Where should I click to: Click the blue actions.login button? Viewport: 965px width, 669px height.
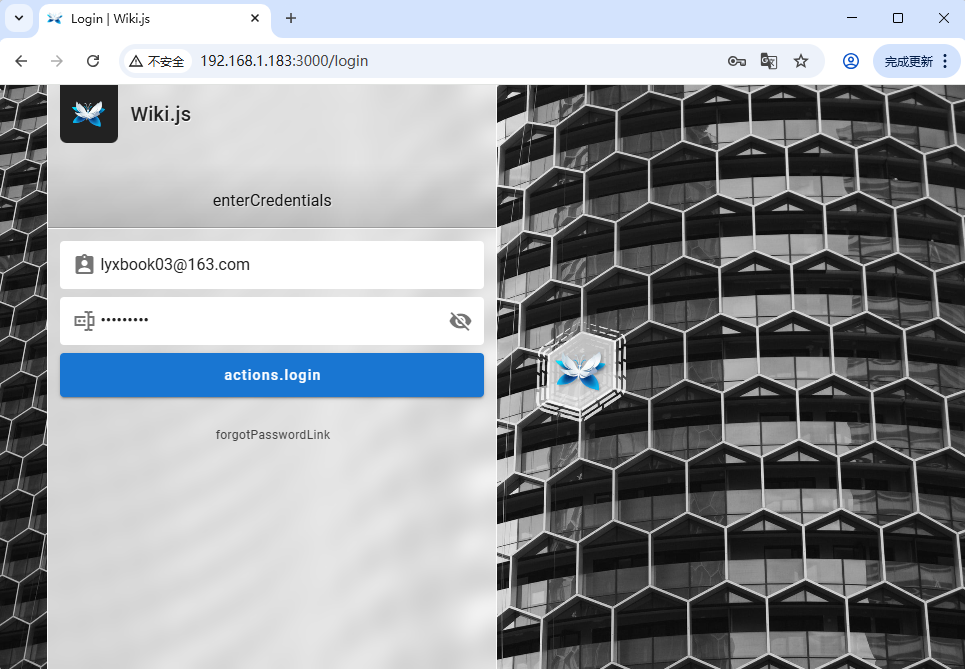click(272, 375)
